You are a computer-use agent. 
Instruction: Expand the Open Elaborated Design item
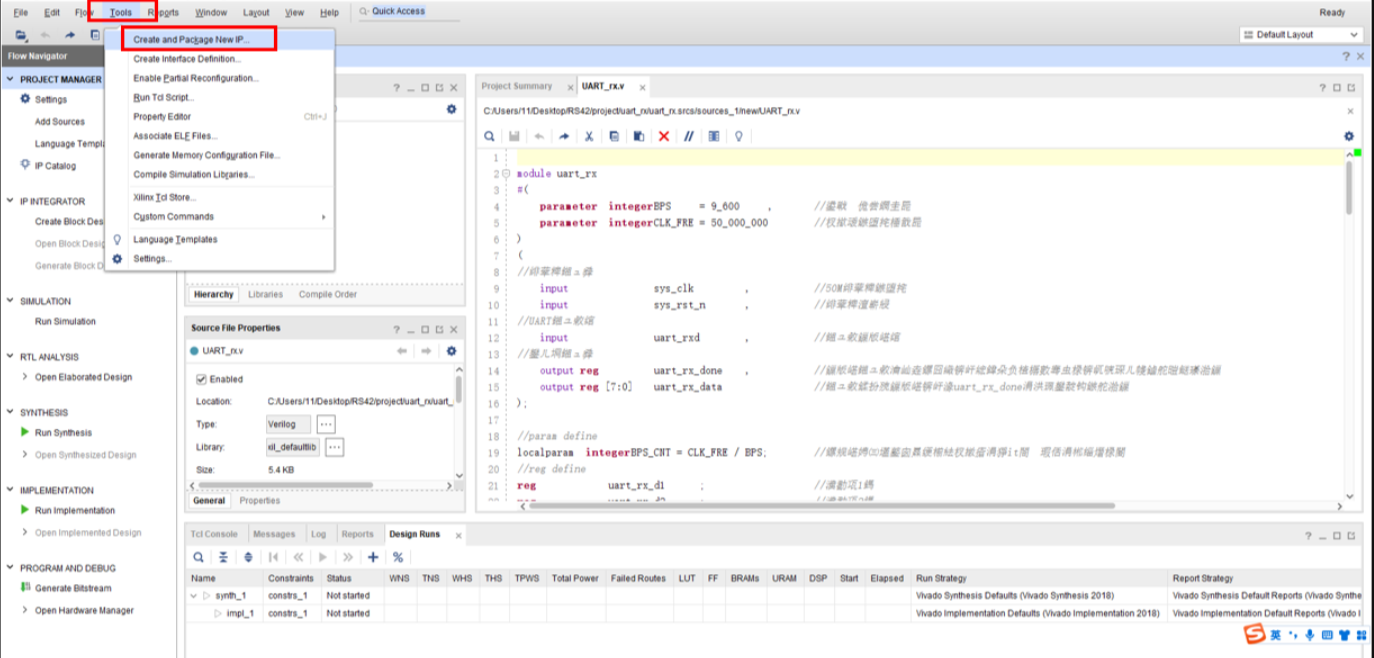26,377
